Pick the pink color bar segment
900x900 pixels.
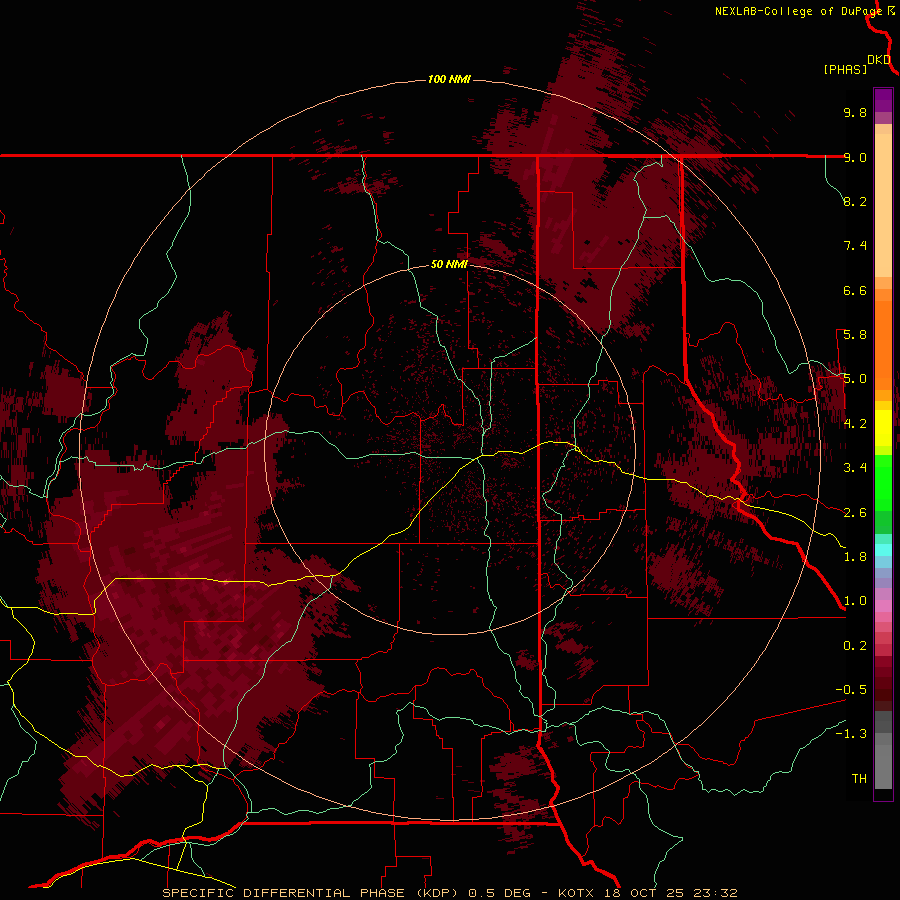[883, 606]
